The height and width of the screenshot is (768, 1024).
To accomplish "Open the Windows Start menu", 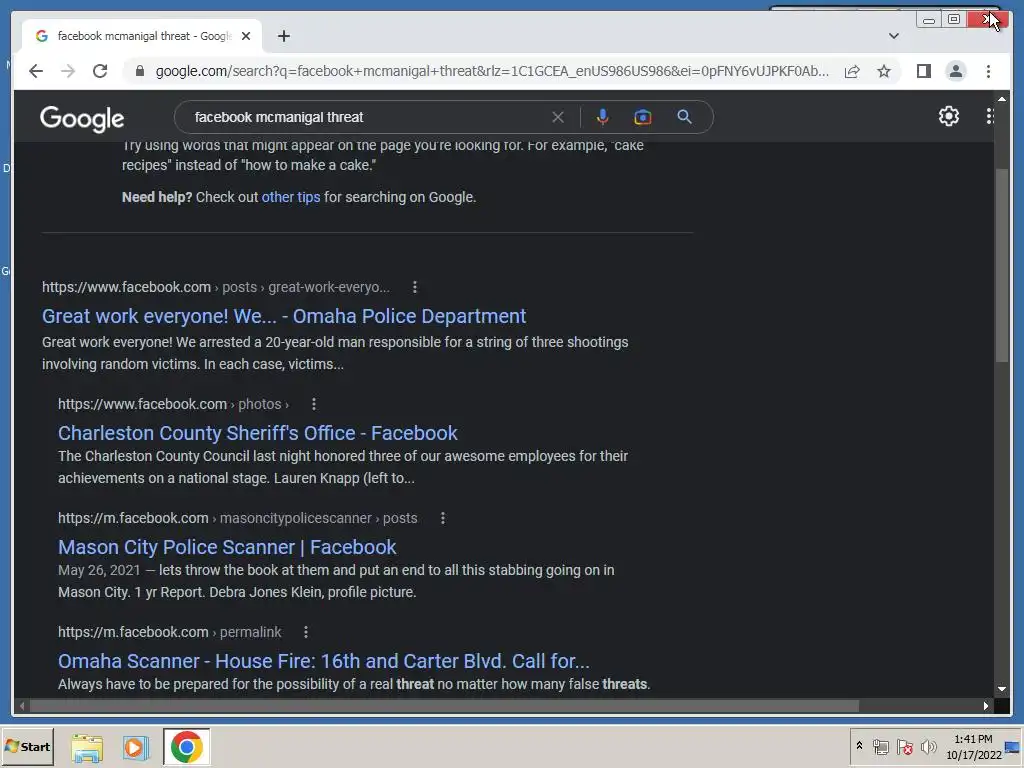I will point(27,747).
